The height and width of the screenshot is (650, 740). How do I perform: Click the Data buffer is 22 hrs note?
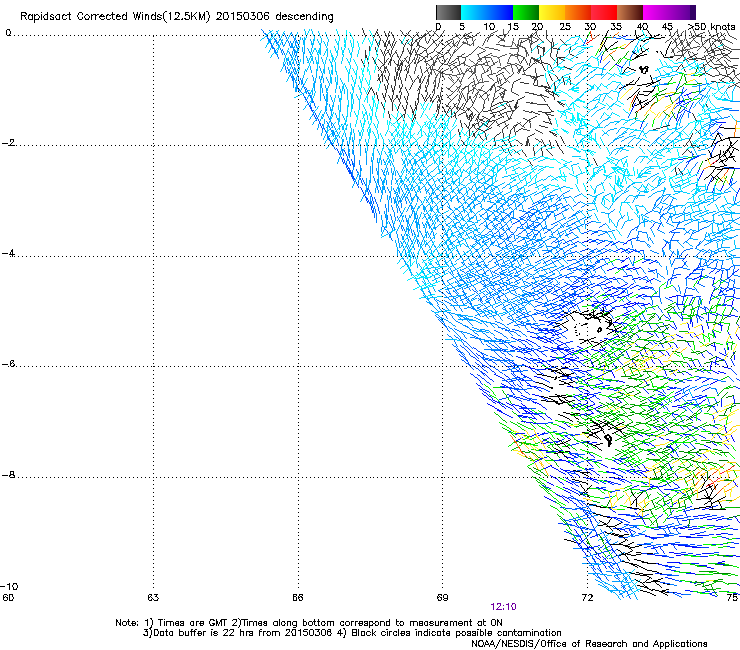[238, 633]
